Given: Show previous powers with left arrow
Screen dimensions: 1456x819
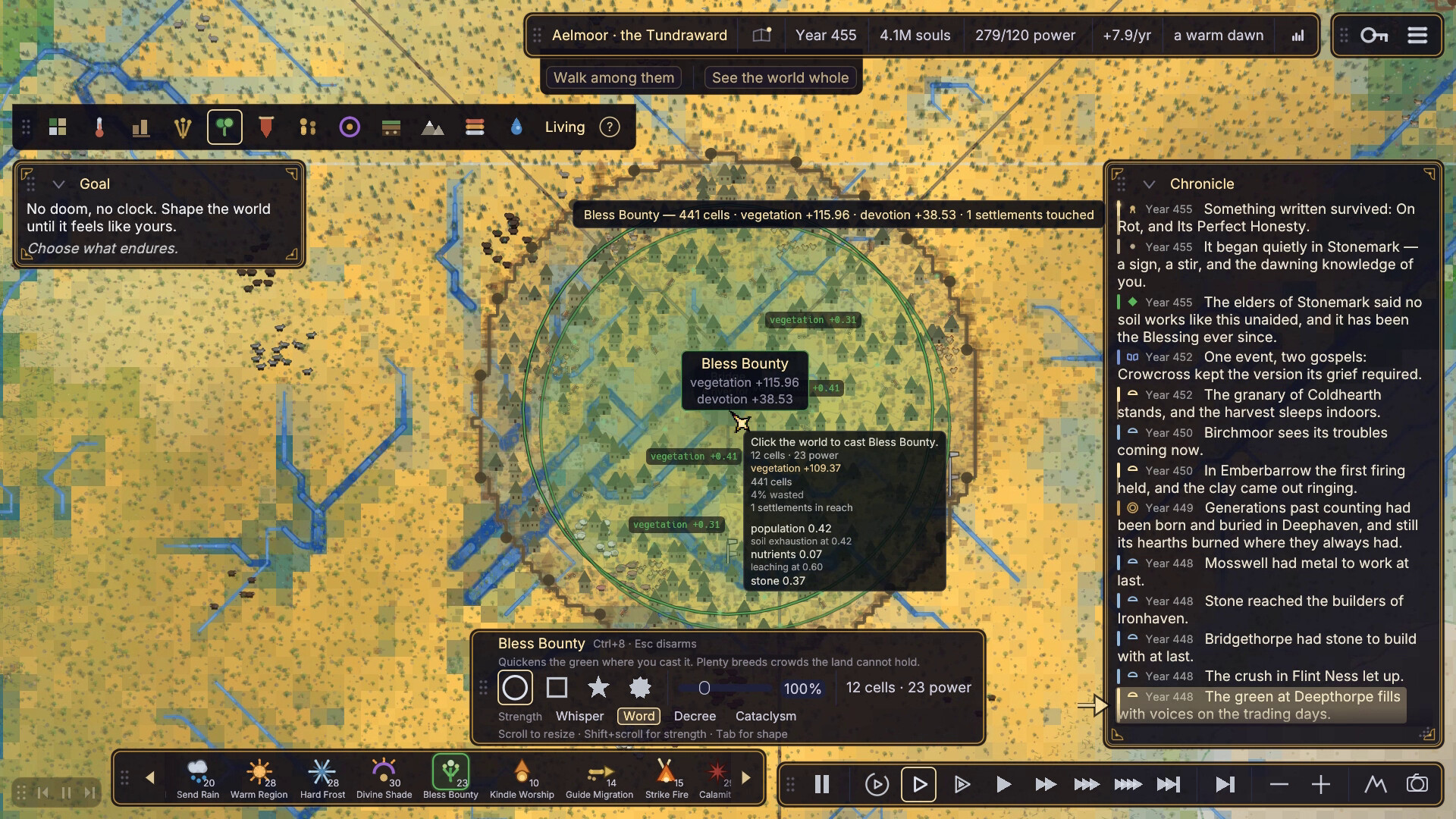Looking at the screenshot, I should coord(150,778).
